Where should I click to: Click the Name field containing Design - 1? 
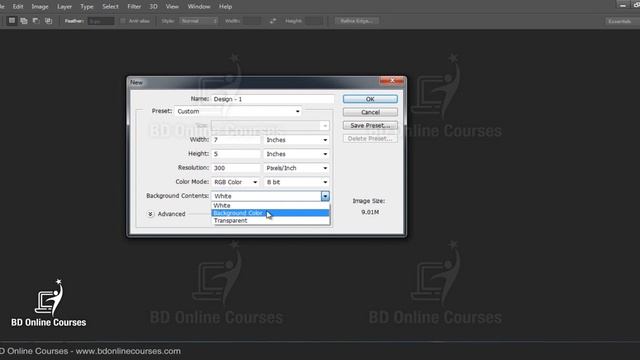[x=272, y=99]
